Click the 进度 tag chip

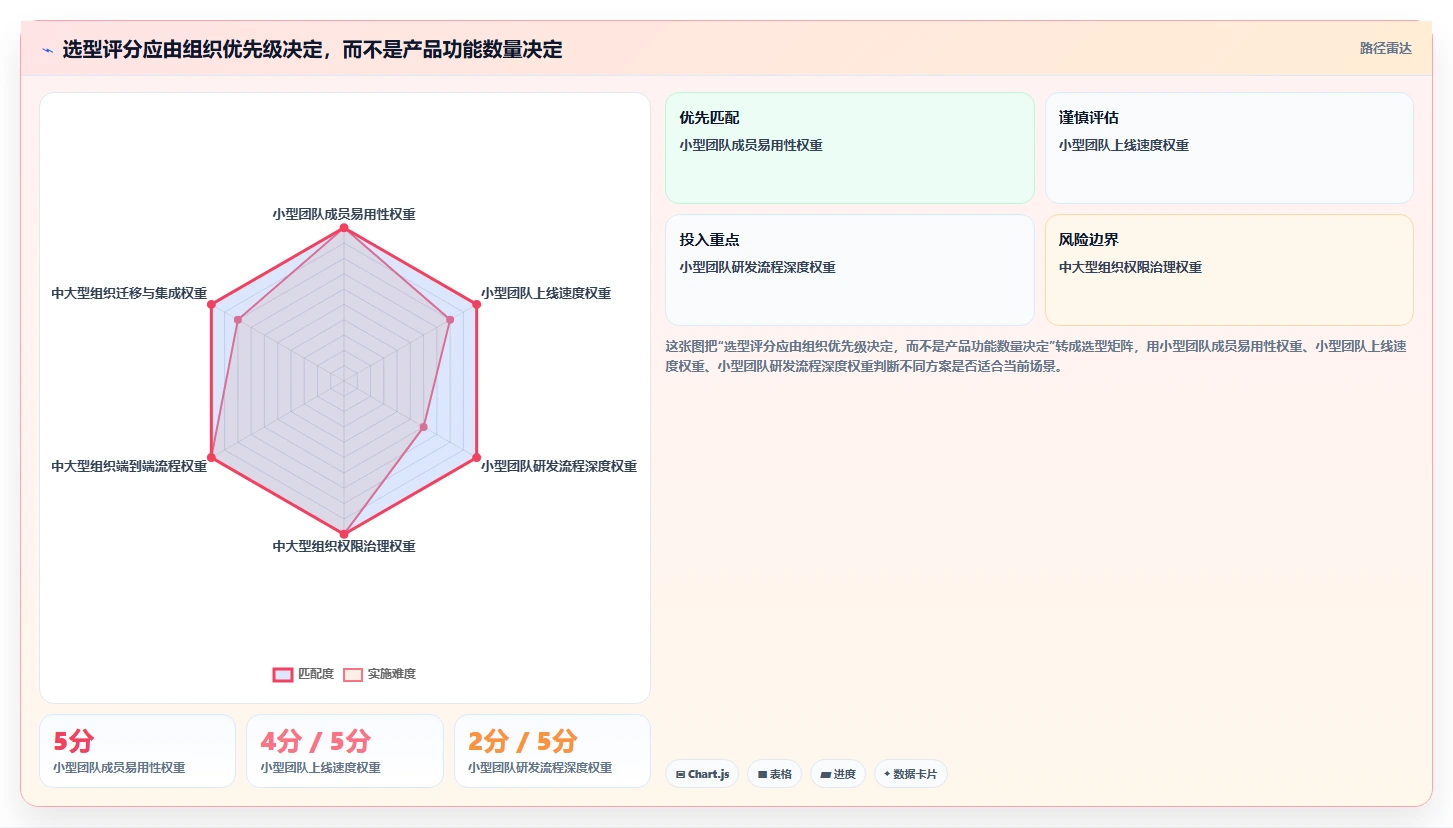pyautogui.click(x=838, y=774)
